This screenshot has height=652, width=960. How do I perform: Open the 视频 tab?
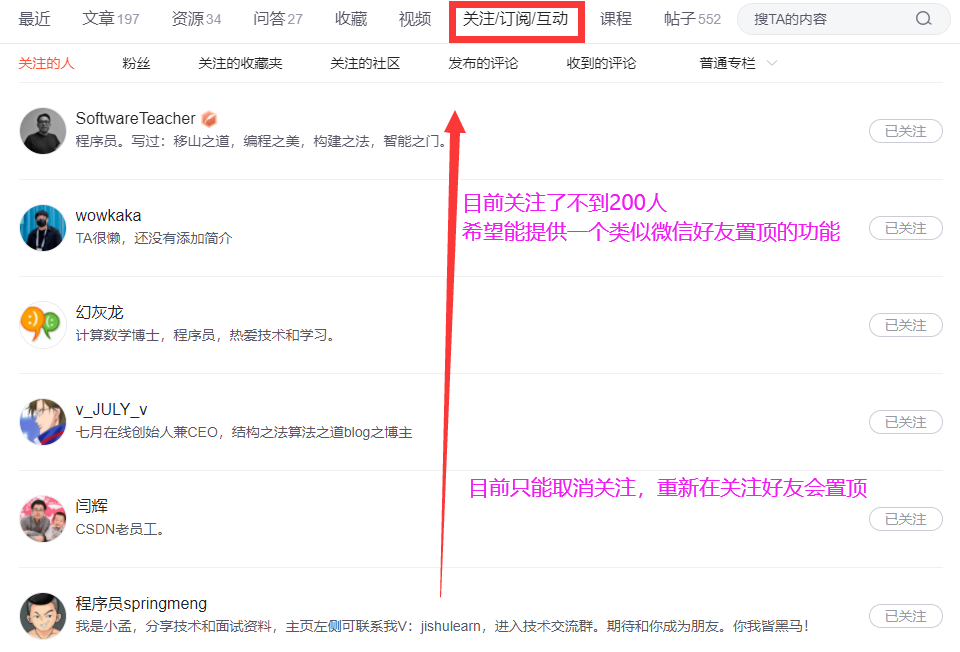414,19
